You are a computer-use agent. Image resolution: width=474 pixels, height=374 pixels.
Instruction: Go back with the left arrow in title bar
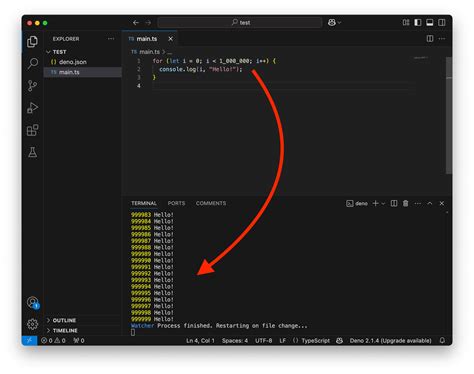click(x=135, y=23)
